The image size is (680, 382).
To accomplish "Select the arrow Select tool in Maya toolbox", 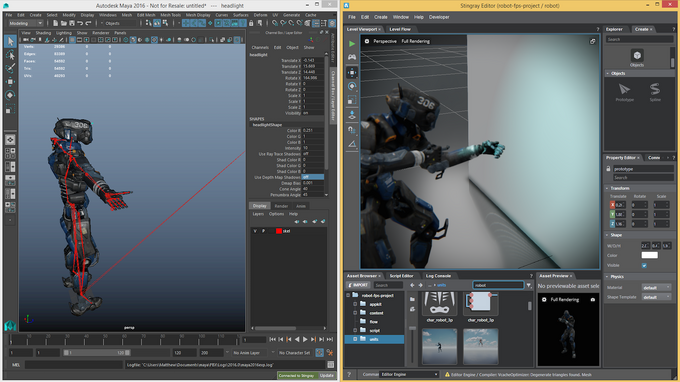I will pyautogui.click(x=10, y=42).
